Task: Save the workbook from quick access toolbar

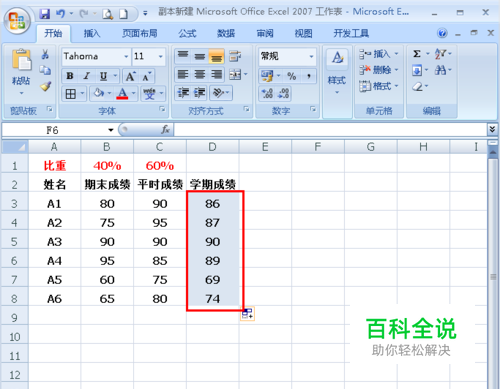Action: [44, 14]
